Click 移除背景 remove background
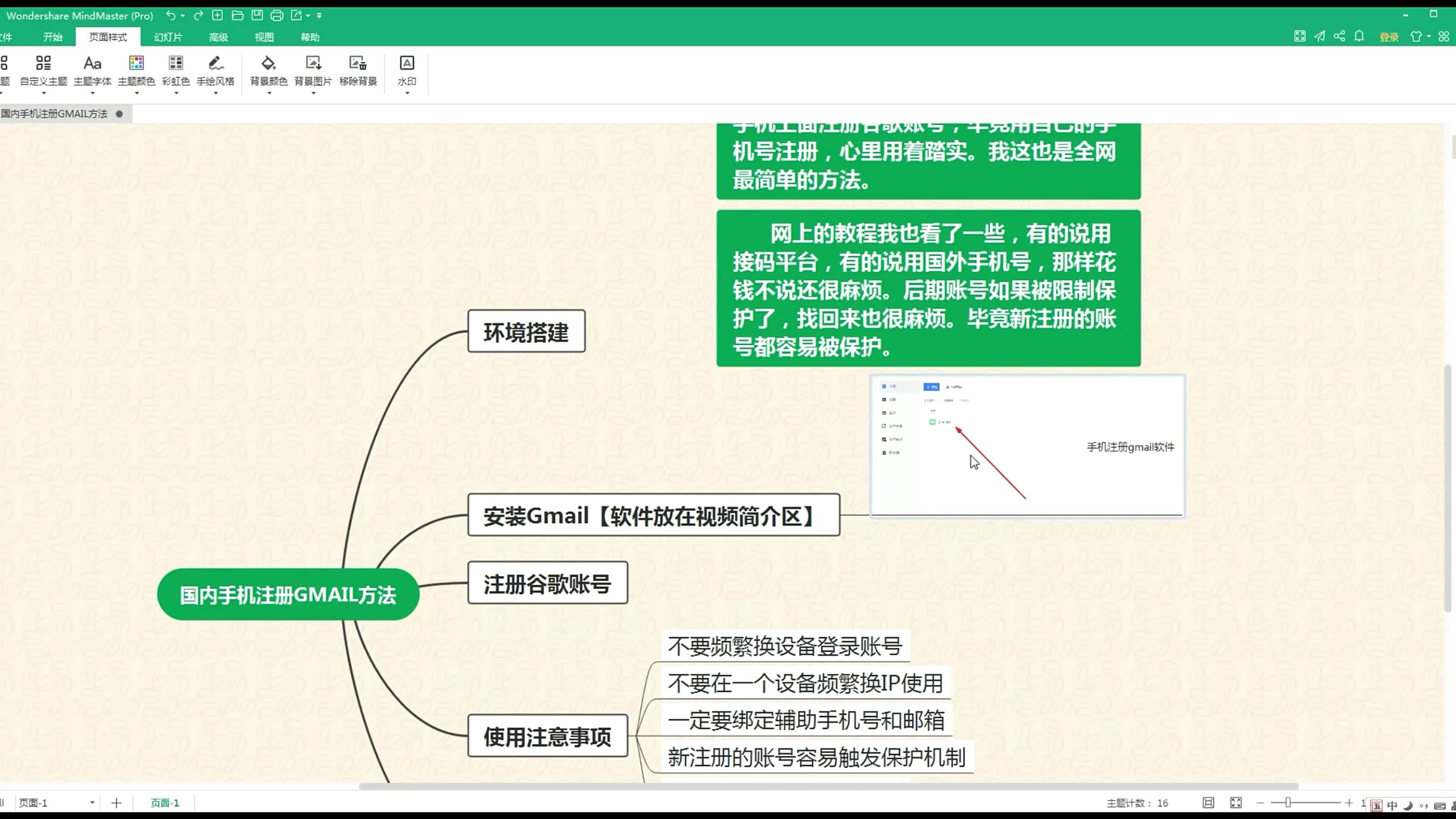Viewport: 1456px width, 819px height. coord(358,71)
